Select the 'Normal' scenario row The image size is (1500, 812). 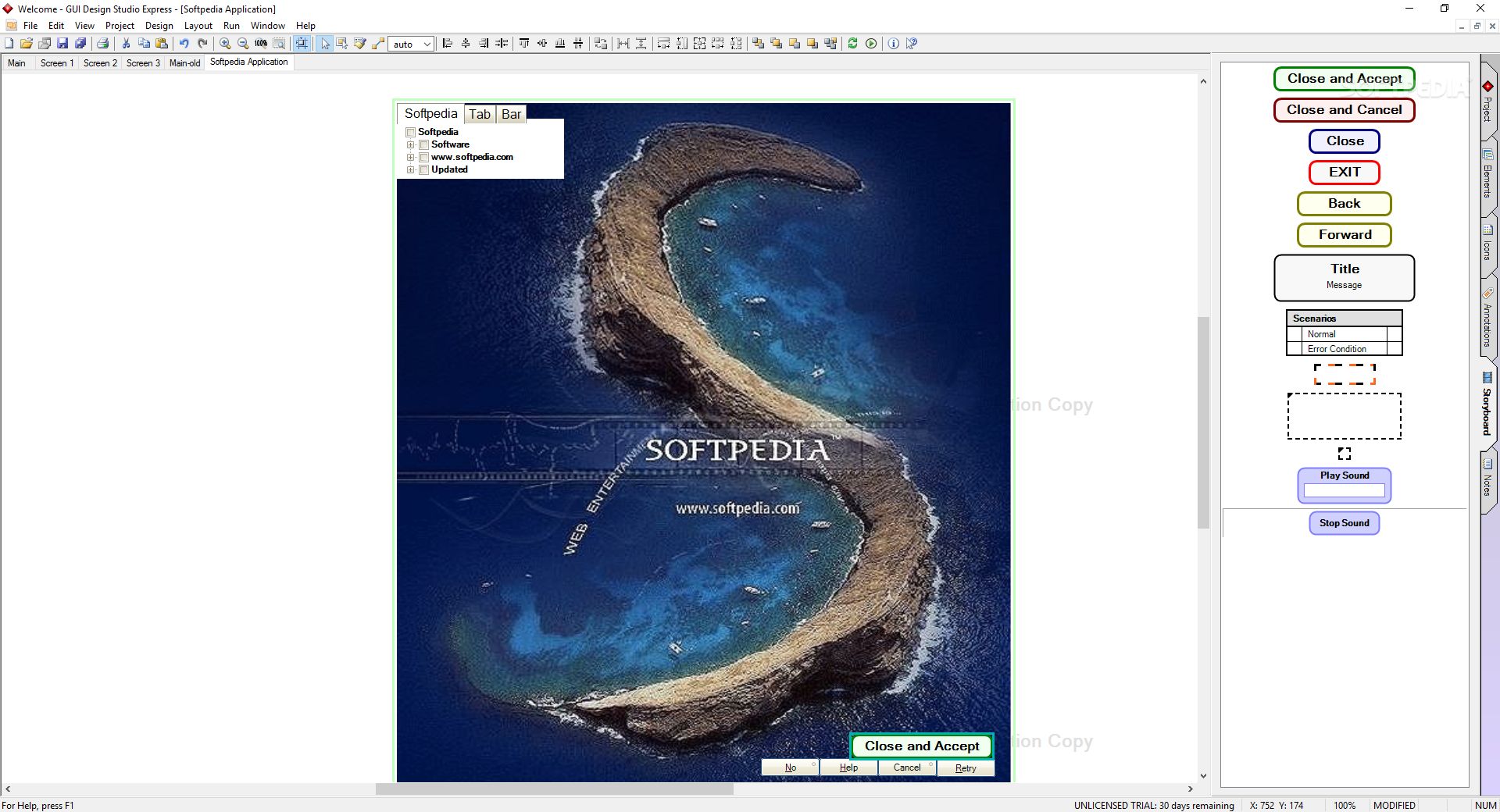pos(1344,334)
